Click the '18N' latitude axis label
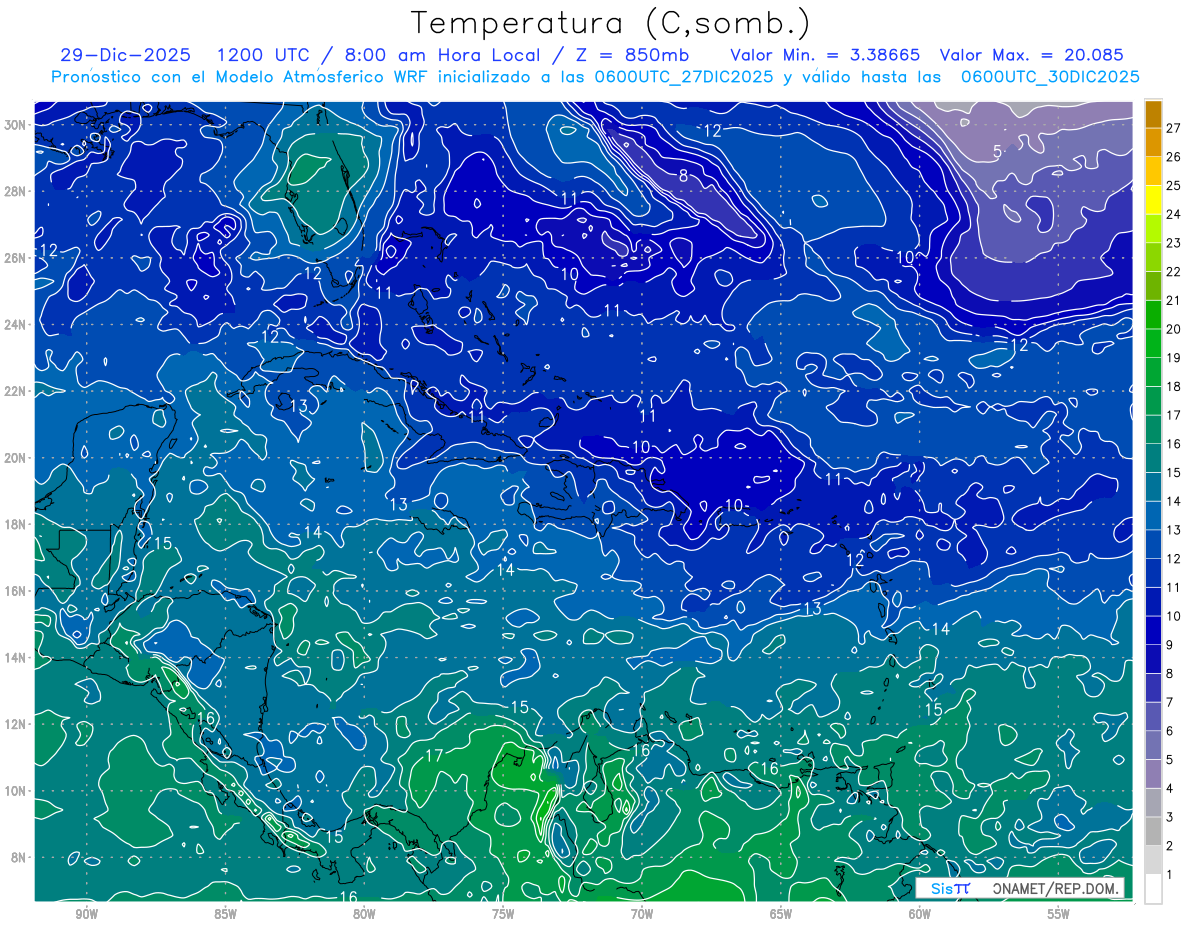Screen dimensions: 1200x927 pyautogui.click(x=15, y=524)
